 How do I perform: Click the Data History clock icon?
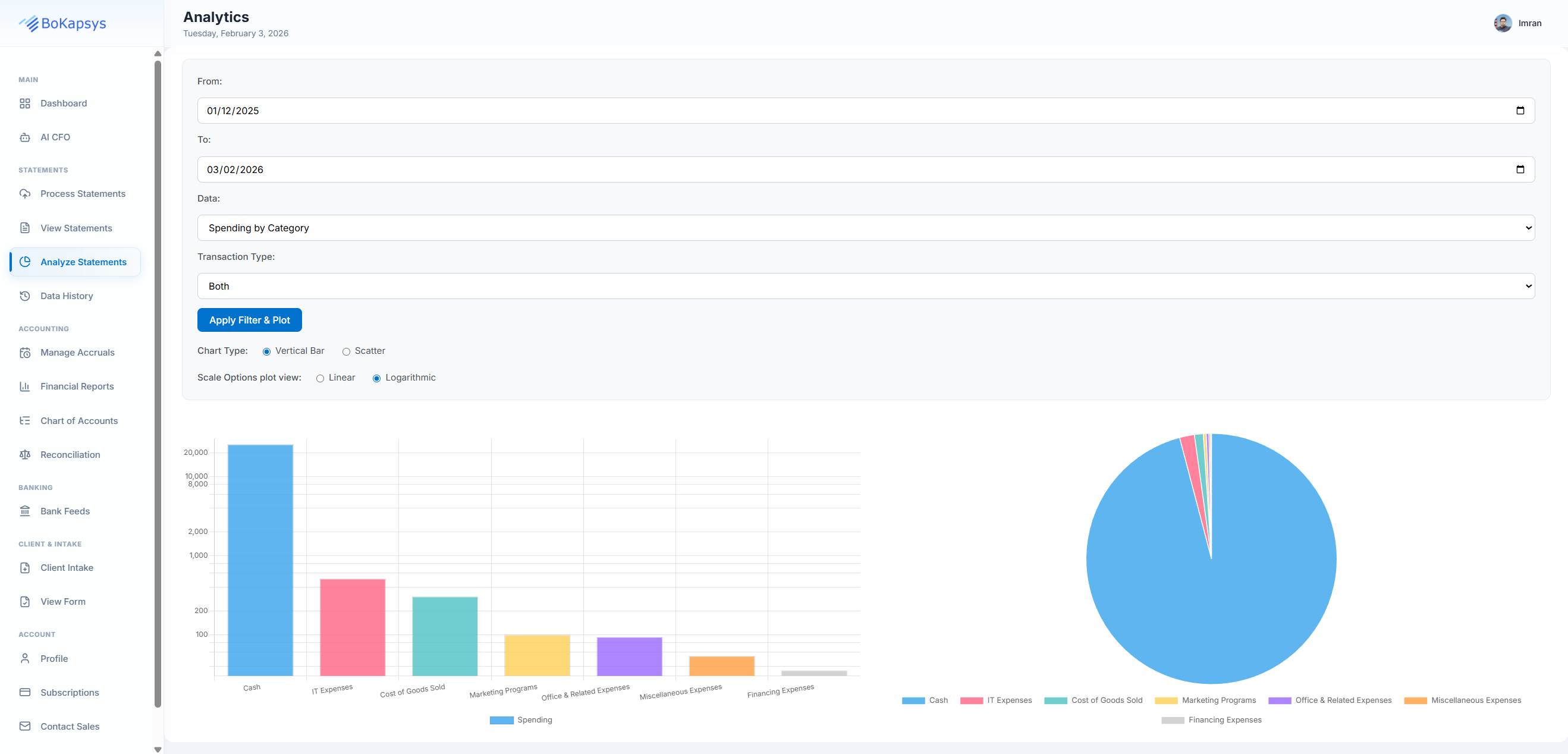(x=25, y=296)
